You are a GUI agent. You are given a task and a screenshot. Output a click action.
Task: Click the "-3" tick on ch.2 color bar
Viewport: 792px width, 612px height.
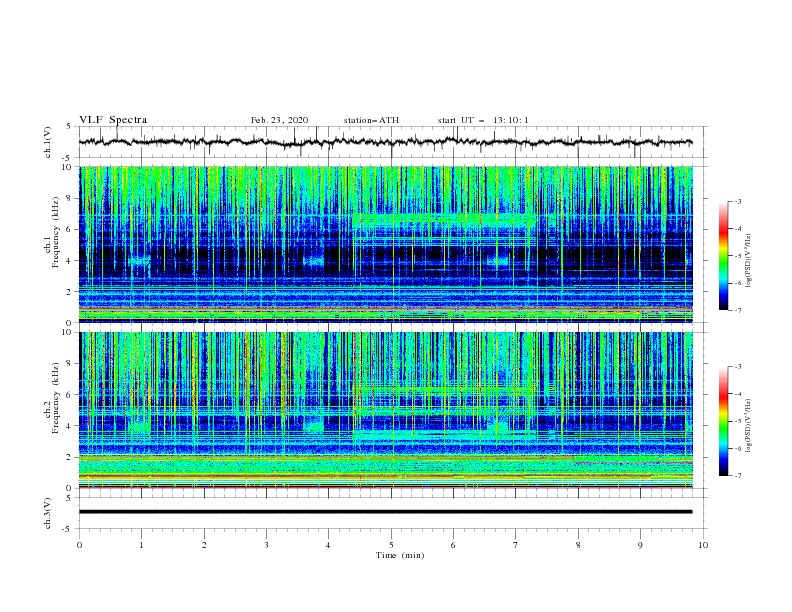pyautogui.click(x=738, y=367)
